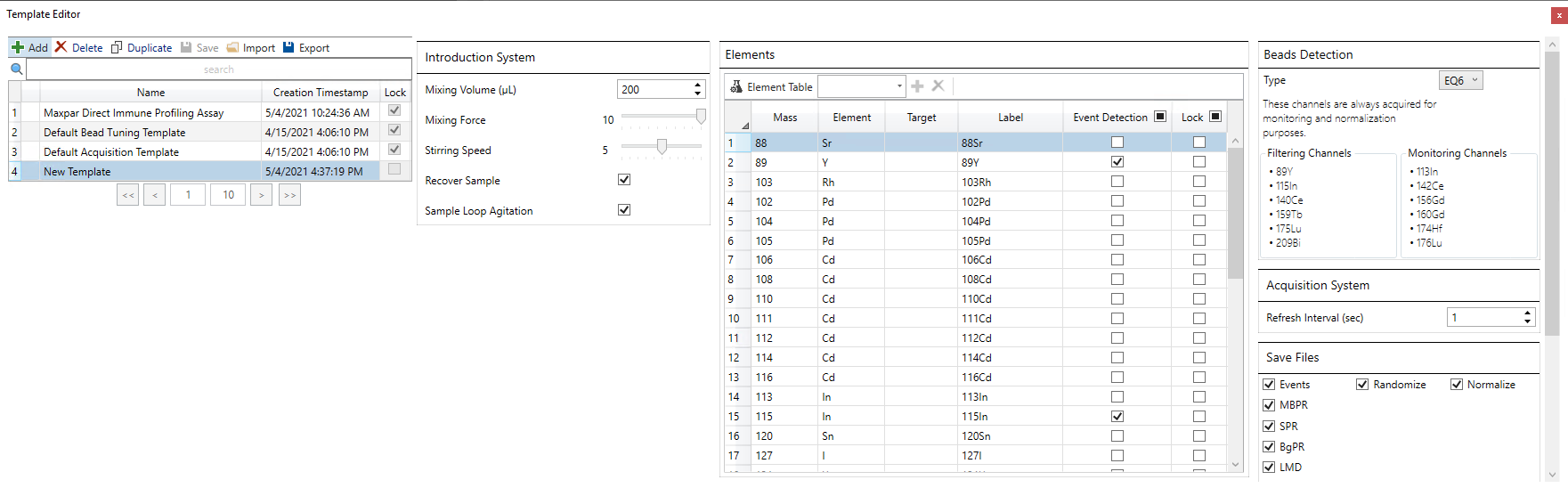The image size is (1568, 488).
Task: Select Maxpar Direct Immune Profiling Assay template
Action: click(x=209, y=113)
